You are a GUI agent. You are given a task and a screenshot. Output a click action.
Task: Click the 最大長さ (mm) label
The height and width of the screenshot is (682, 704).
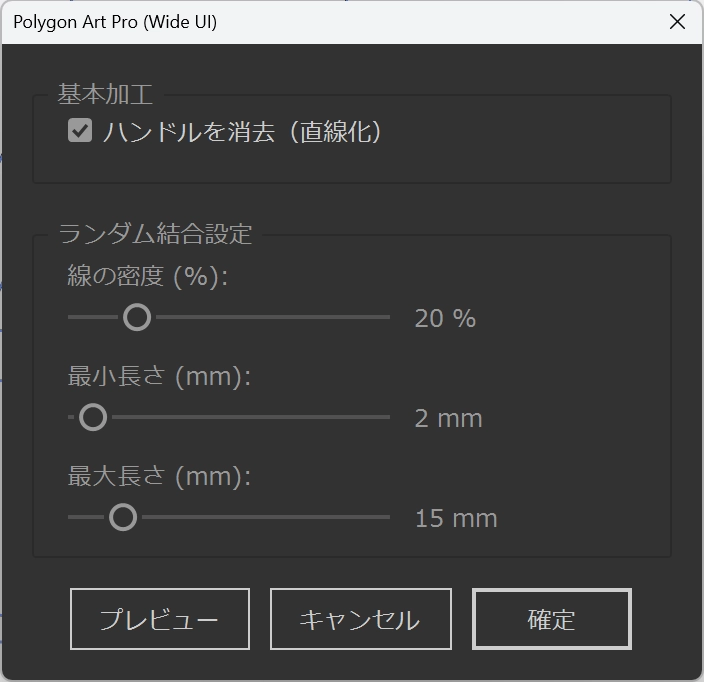point(159,476)
